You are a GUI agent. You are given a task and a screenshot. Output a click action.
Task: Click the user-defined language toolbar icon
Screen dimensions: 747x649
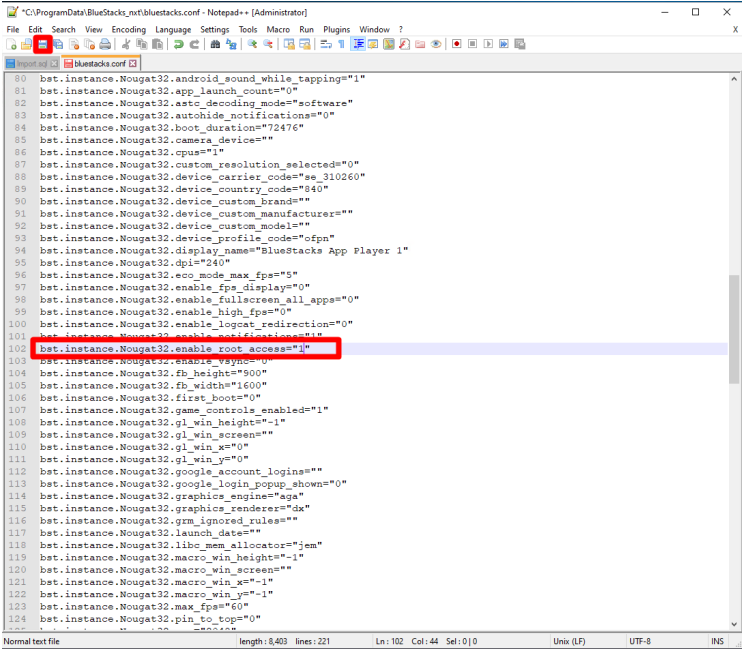point(373,44)
